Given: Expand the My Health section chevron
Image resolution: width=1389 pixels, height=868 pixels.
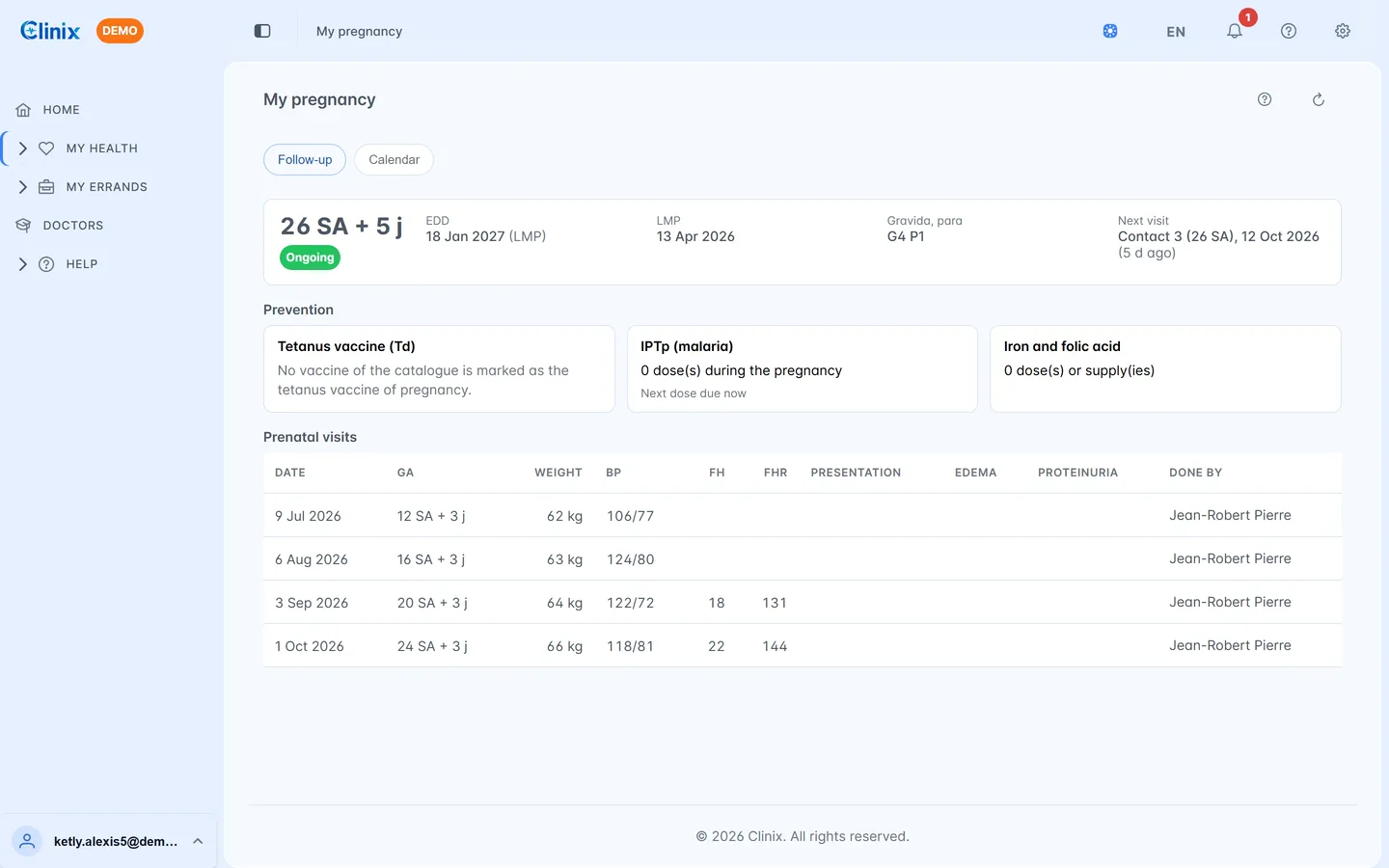Looking at the screenshot, I should [23, 149].
